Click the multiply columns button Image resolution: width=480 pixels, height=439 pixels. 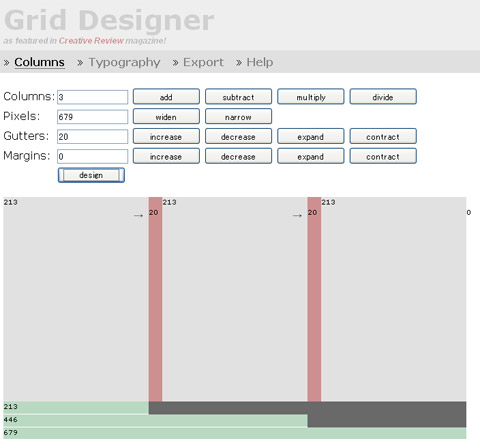click(x=311, y=97)
